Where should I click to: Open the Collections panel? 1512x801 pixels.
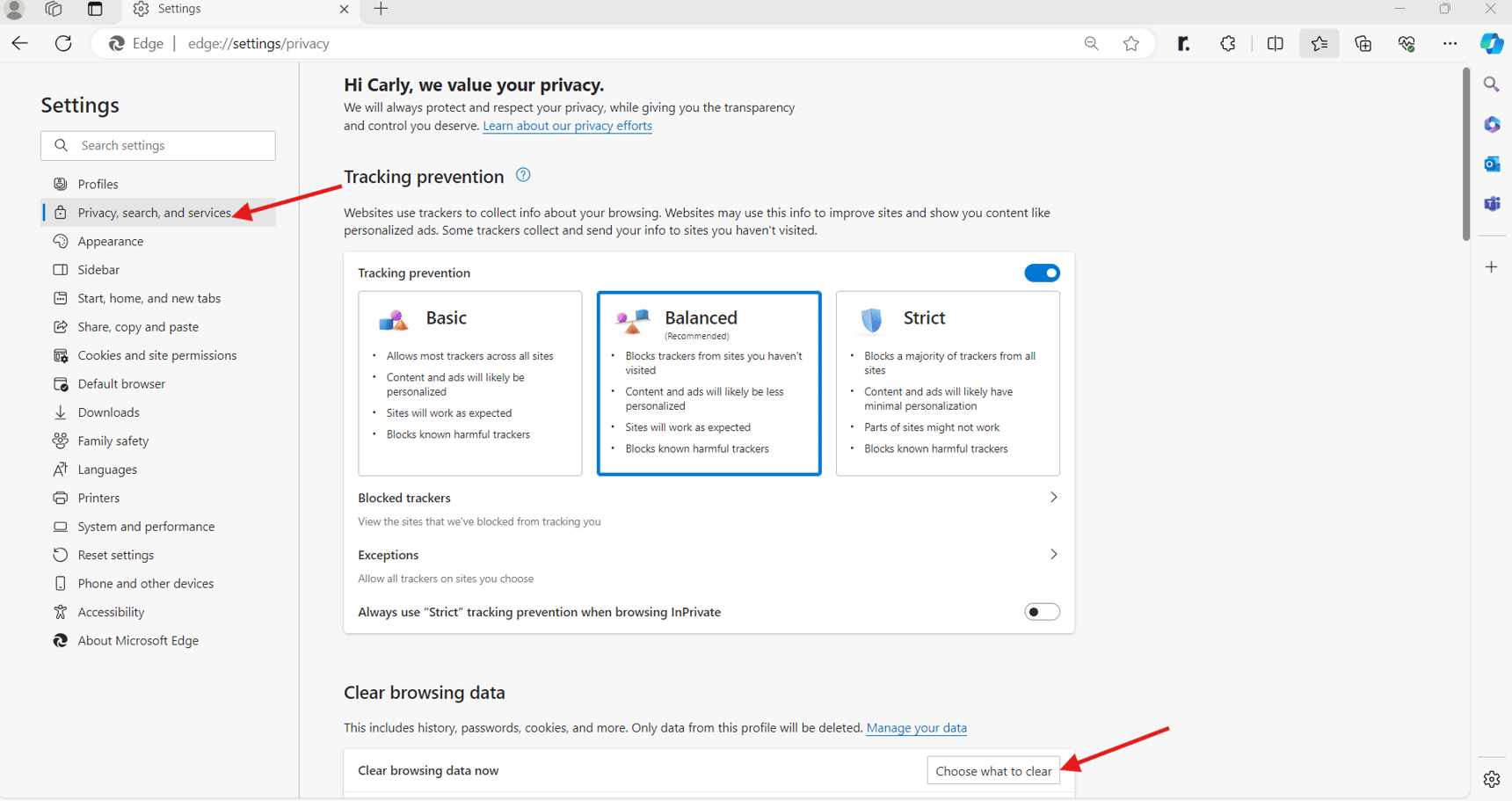(1363, 43)
